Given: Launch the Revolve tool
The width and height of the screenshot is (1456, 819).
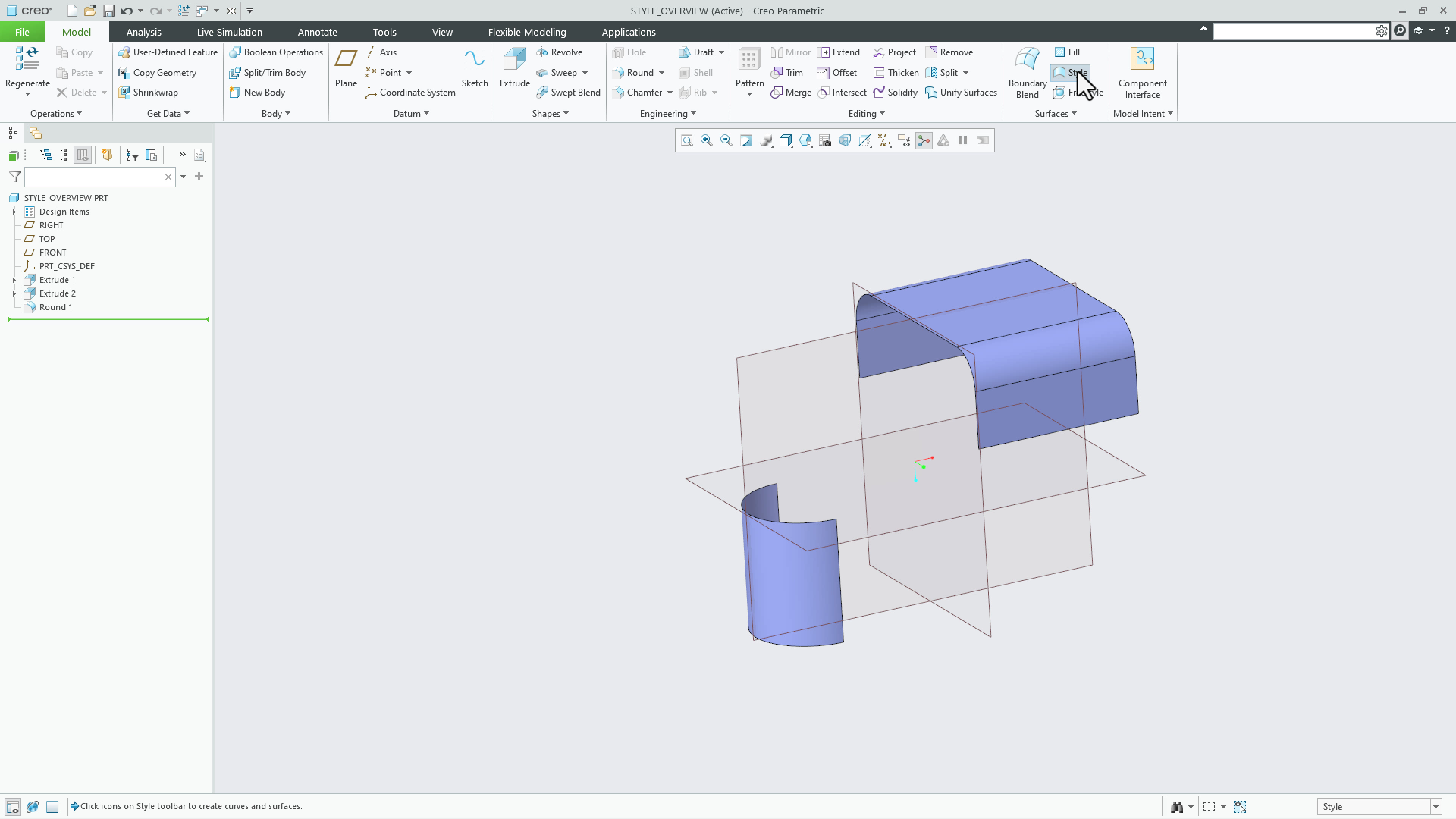Looking at the screenshot, I should (559, 52).
